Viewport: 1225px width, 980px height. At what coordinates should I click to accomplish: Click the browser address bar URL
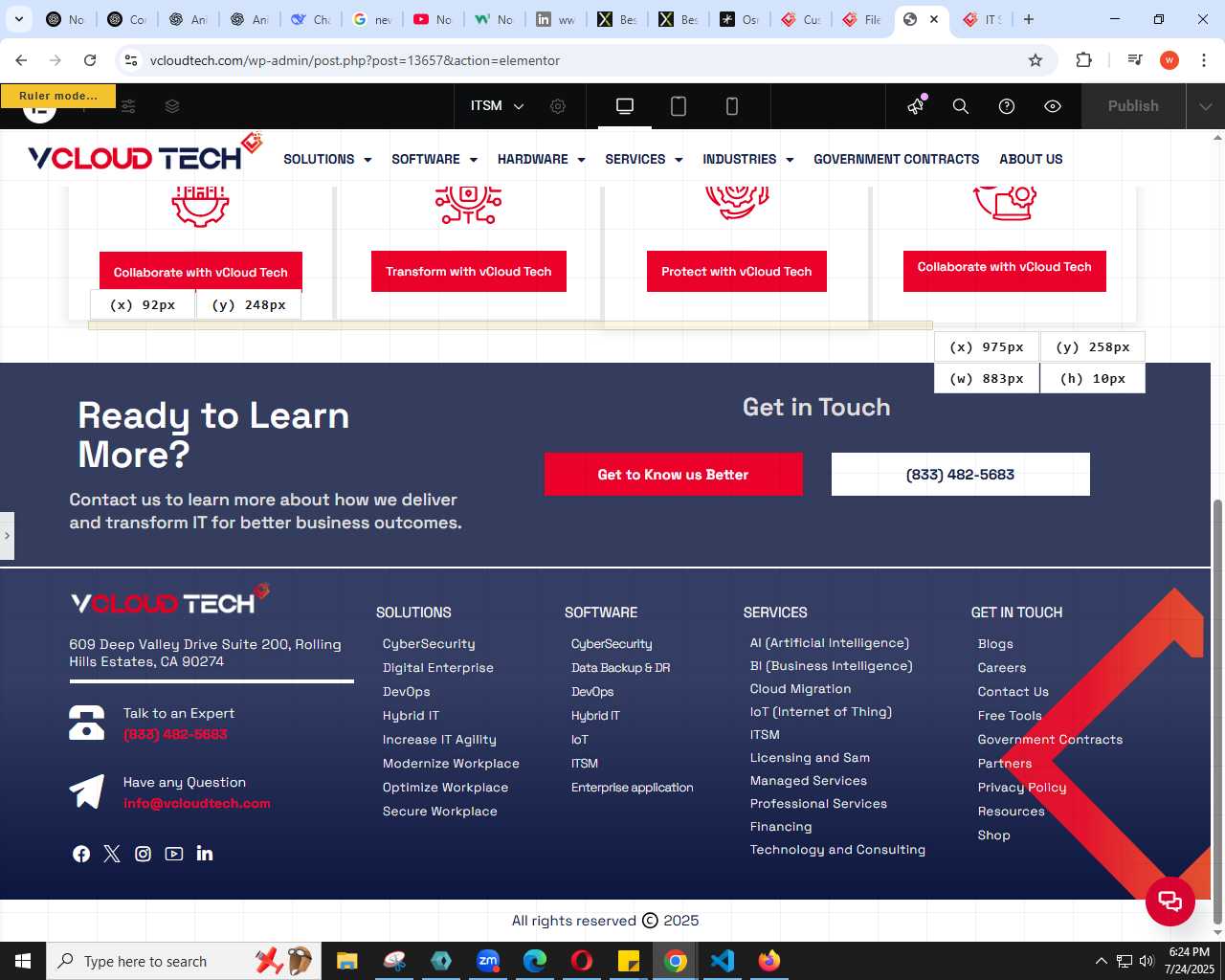tap(355, 60)
